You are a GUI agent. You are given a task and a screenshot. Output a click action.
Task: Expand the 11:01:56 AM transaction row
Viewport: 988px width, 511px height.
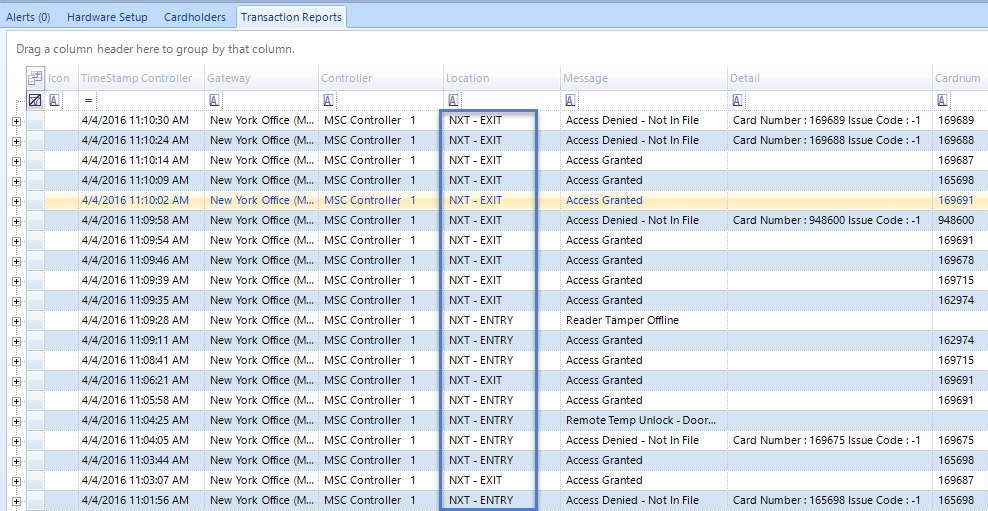pos(16,500)
